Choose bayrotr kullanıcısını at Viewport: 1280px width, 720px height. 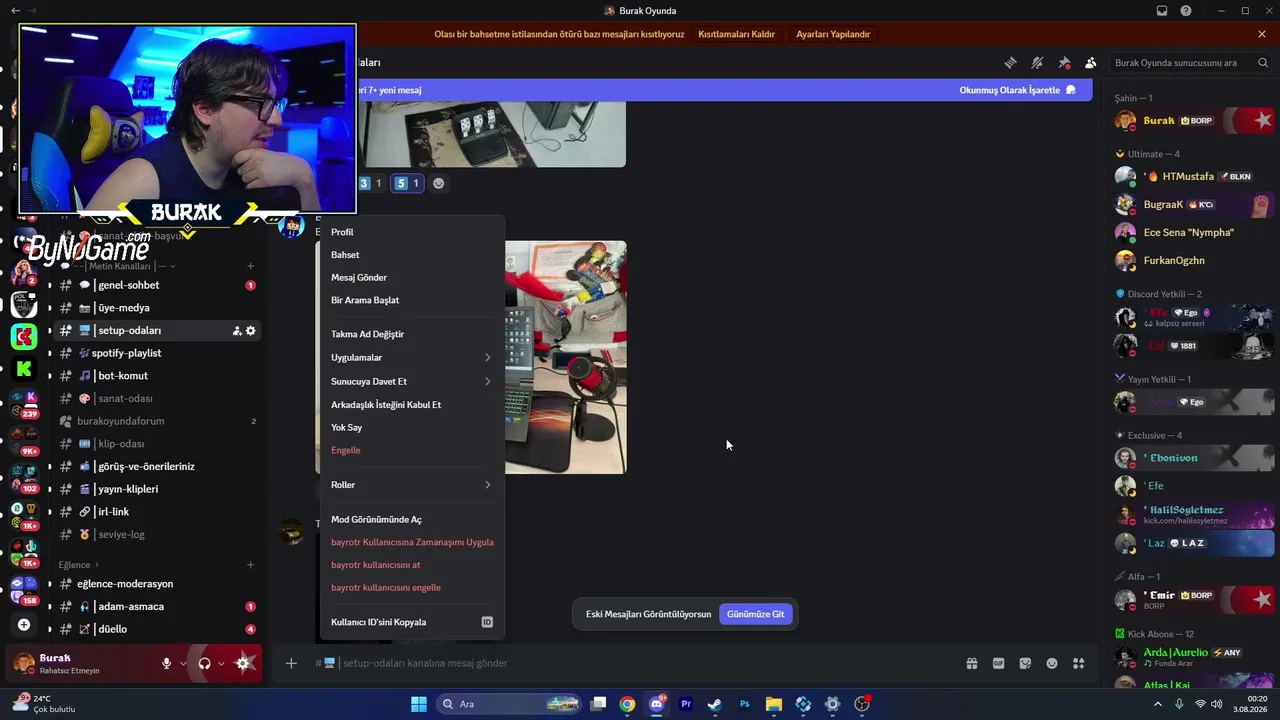click(411, 565)
